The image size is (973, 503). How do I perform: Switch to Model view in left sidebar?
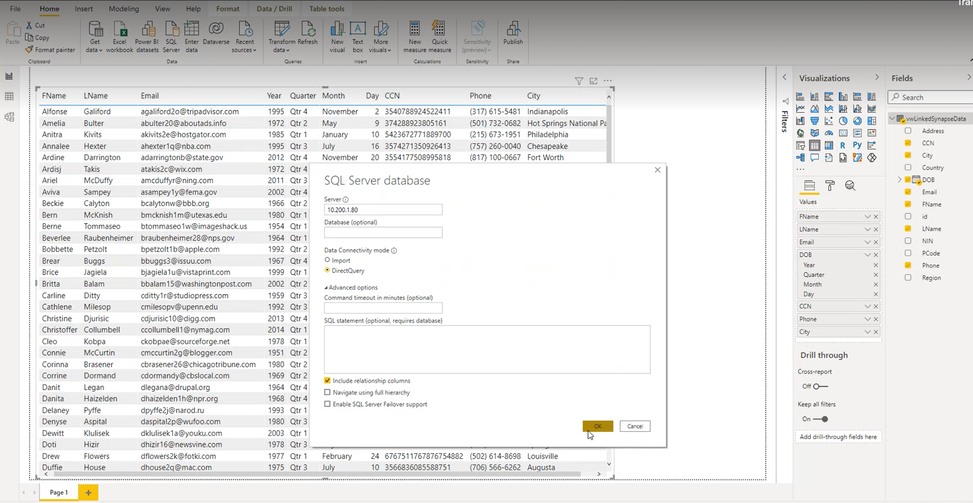coord(9,117)
